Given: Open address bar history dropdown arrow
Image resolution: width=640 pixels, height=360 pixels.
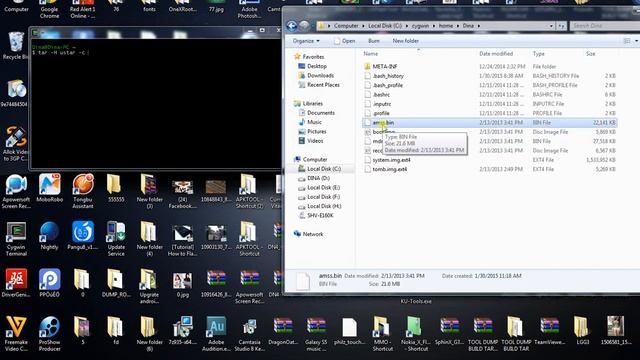Looking at the screenshot, I should [x=551, y=26].
